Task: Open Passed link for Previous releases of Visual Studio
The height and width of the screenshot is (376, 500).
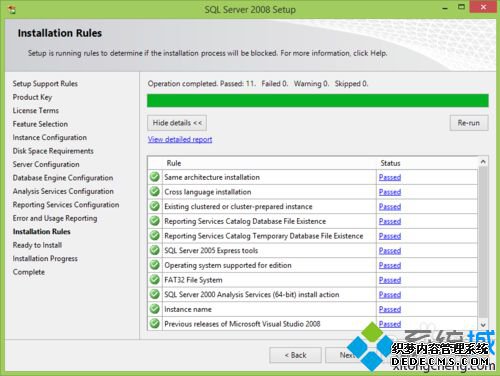Action: [x=390, y=324]
